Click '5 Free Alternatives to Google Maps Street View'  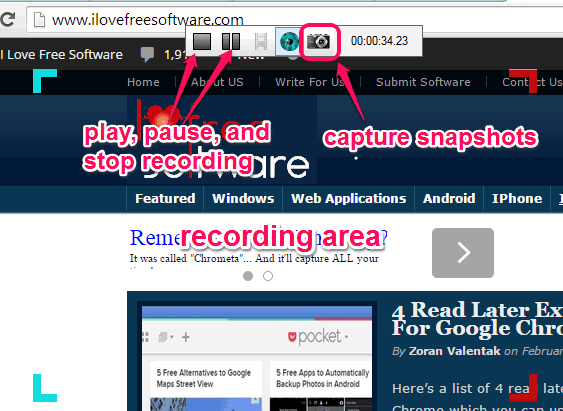point(204,378)
